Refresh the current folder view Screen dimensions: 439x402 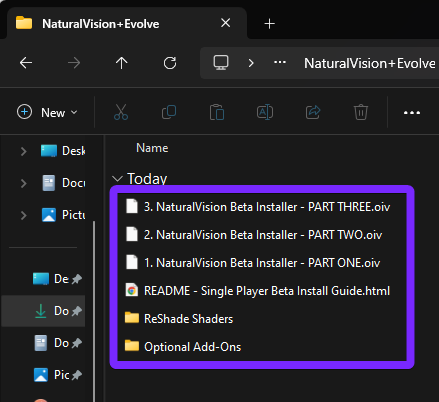click(x=170, y=63)
